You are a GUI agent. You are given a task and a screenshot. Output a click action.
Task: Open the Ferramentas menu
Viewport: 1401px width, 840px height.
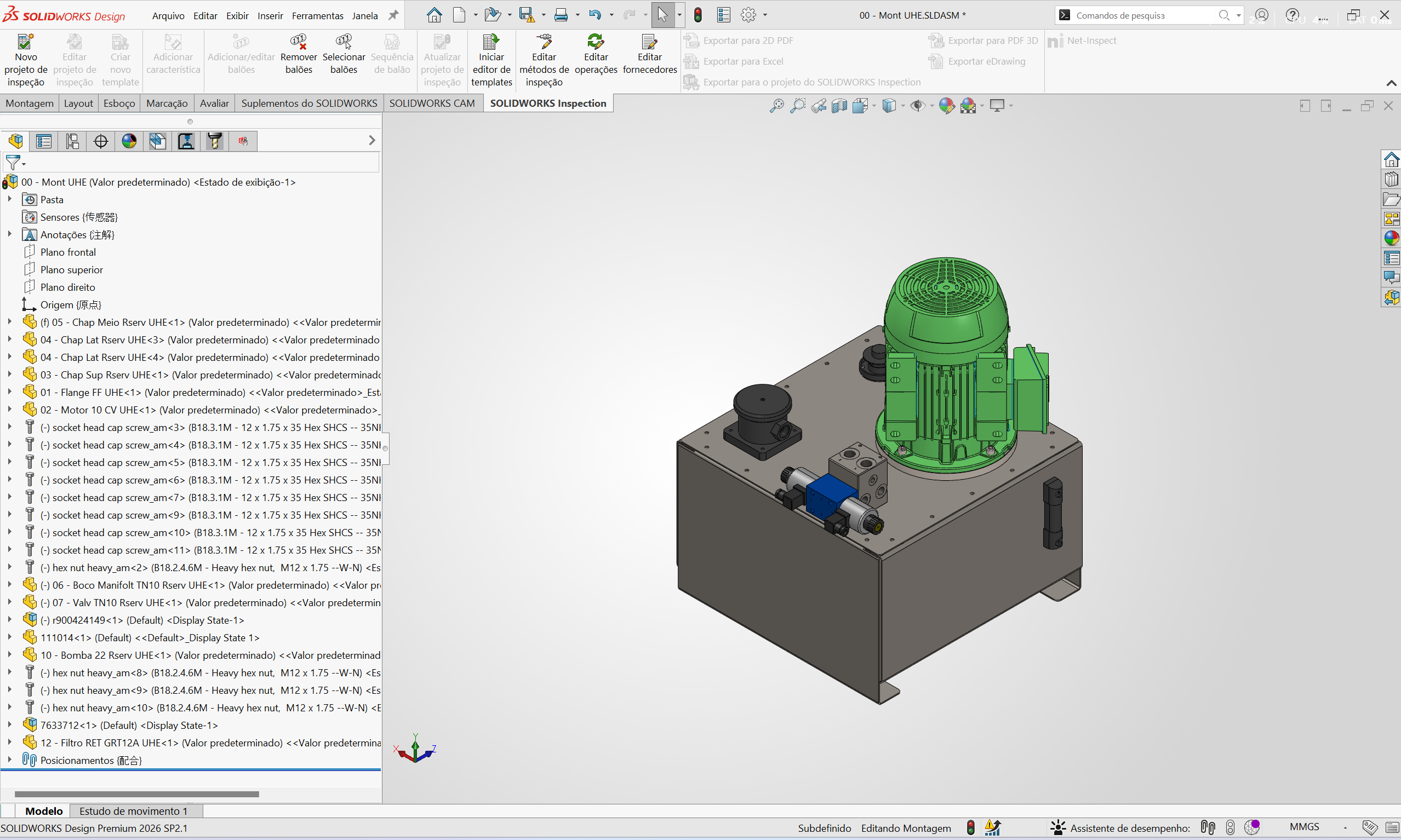(318, 16)
